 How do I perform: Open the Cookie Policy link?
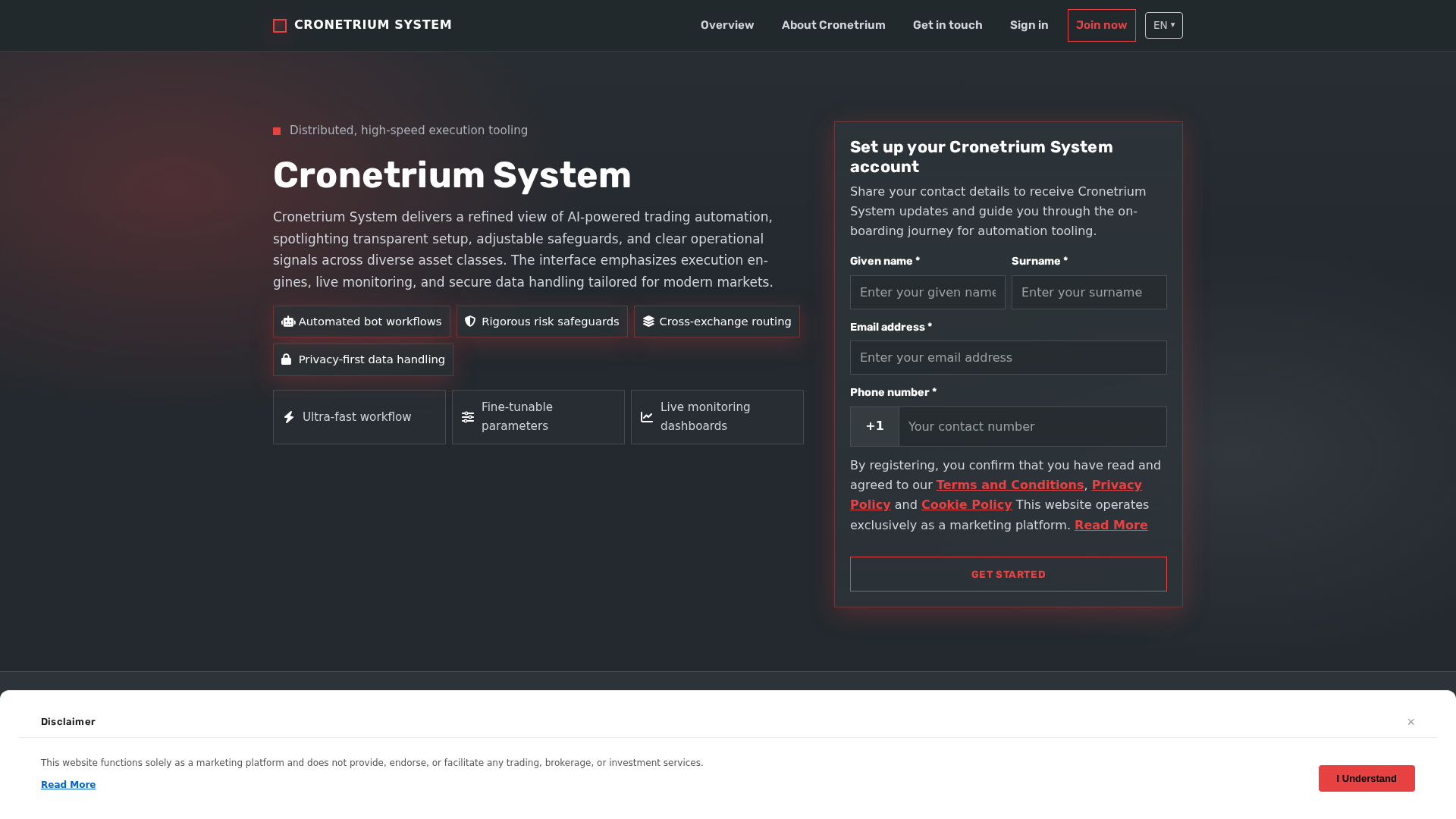[x=967, y=505]
